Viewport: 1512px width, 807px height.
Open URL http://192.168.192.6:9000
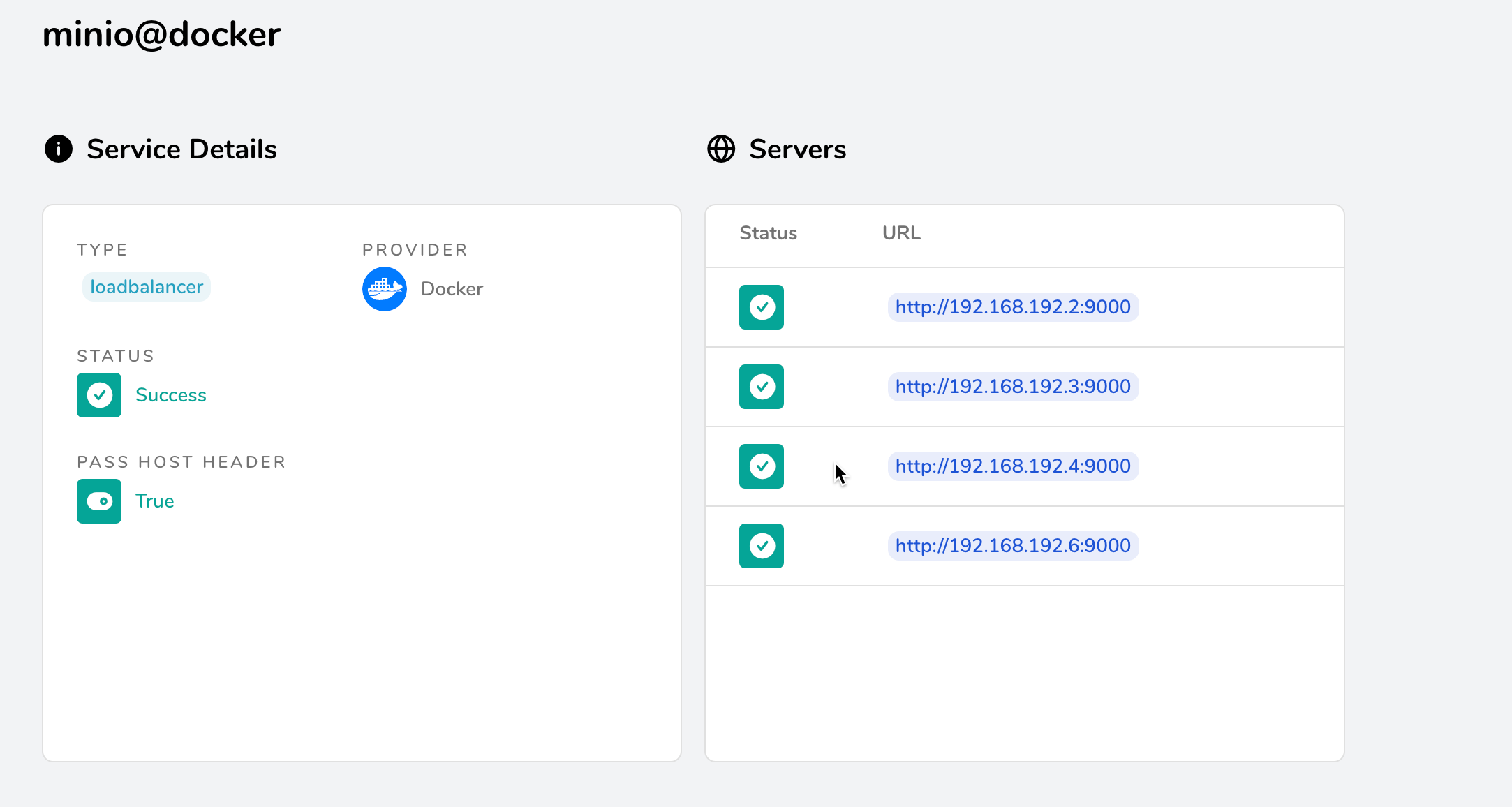[1013, 546]
